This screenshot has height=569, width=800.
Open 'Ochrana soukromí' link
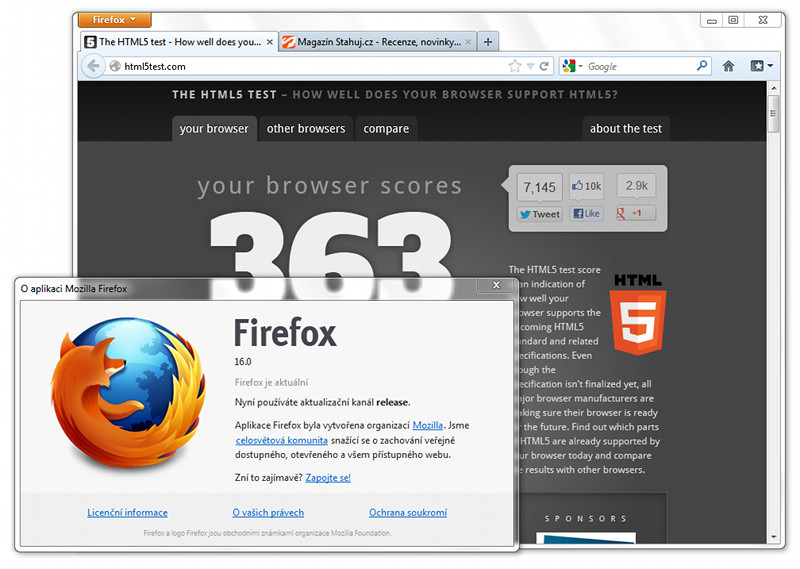[408, 512]
